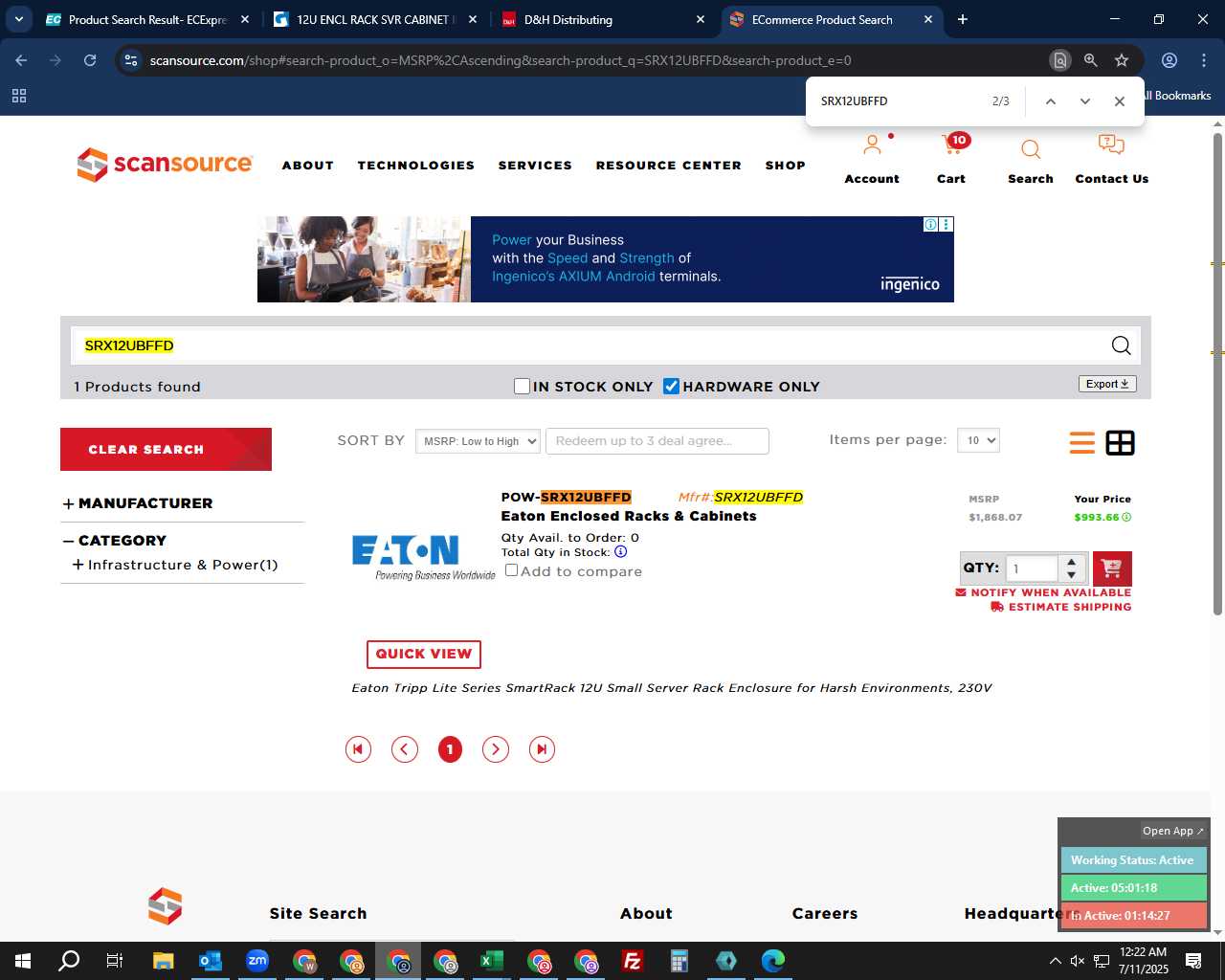Switch to grid view layout
The height and width of the screenshot is (980, 1225).
tap(1120, 443)
